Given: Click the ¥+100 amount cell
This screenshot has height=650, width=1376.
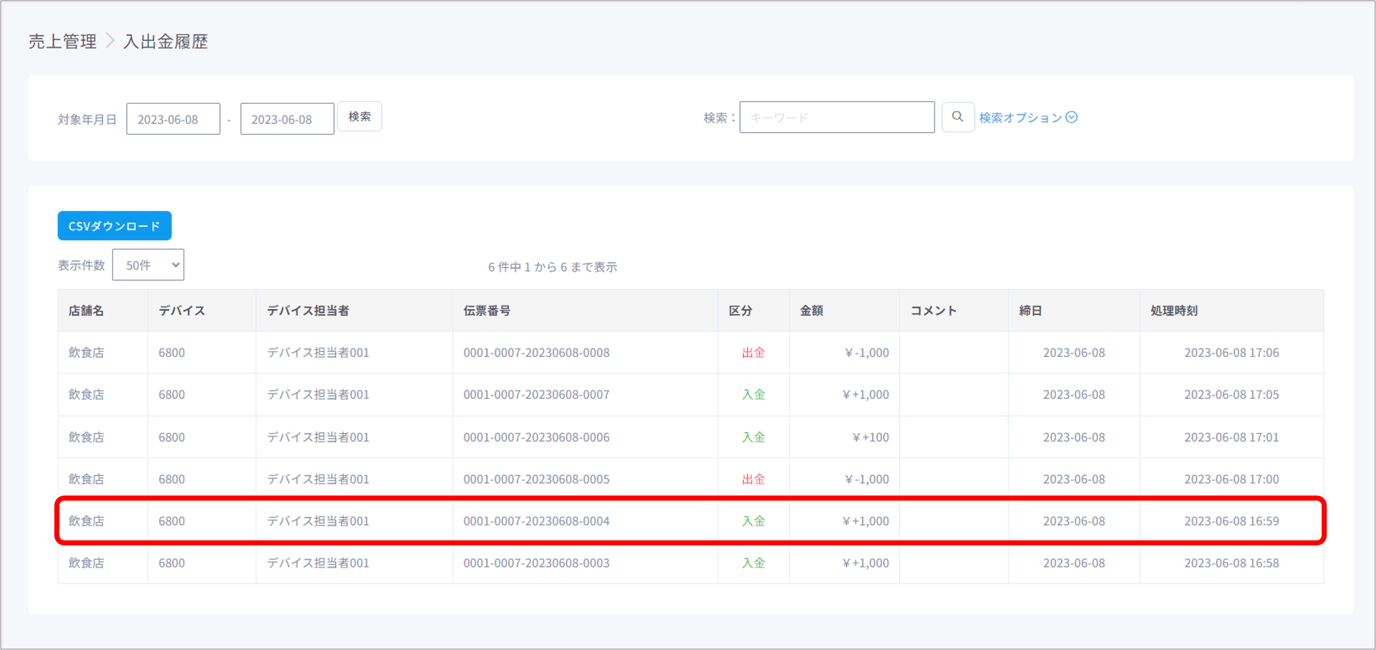Looking at the screenshot, I should (x=869, y=437).
